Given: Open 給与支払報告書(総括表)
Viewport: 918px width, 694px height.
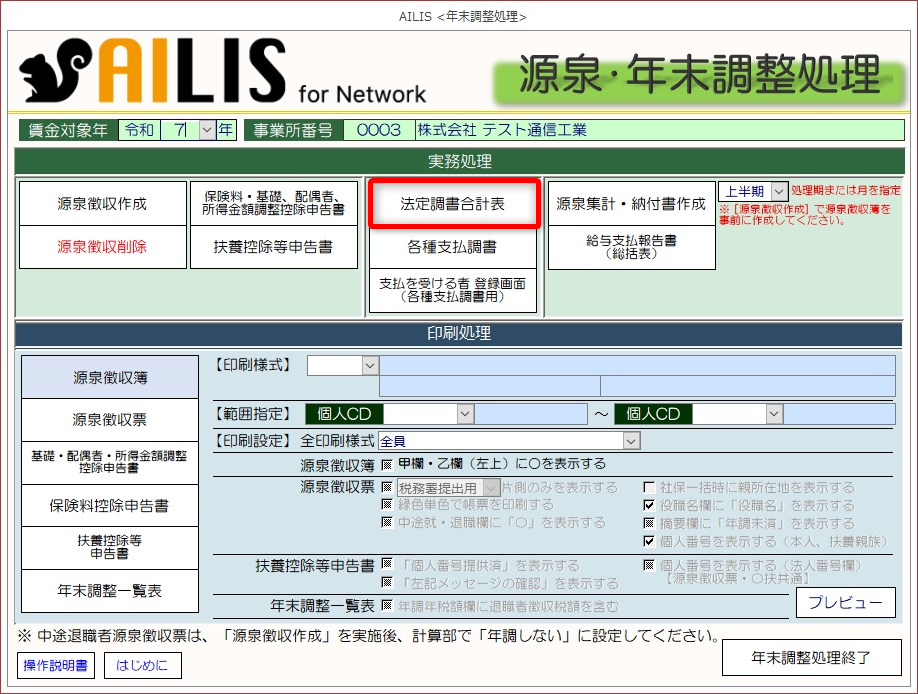Looking at the screenshot, I should (x=630, y=247).
